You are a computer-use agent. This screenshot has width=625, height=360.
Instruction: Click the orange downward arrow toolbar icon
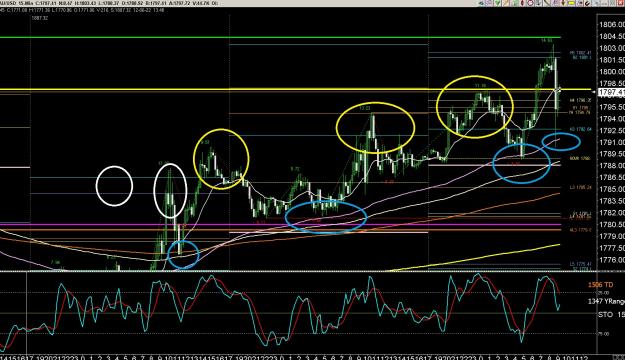pyautogui.click(x=563, y=3)
